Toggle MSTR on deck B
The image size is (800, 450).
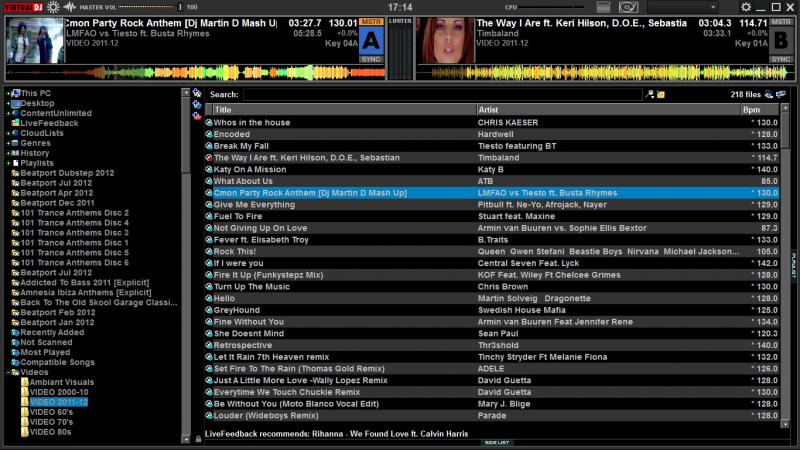click(x=781, y=22)
